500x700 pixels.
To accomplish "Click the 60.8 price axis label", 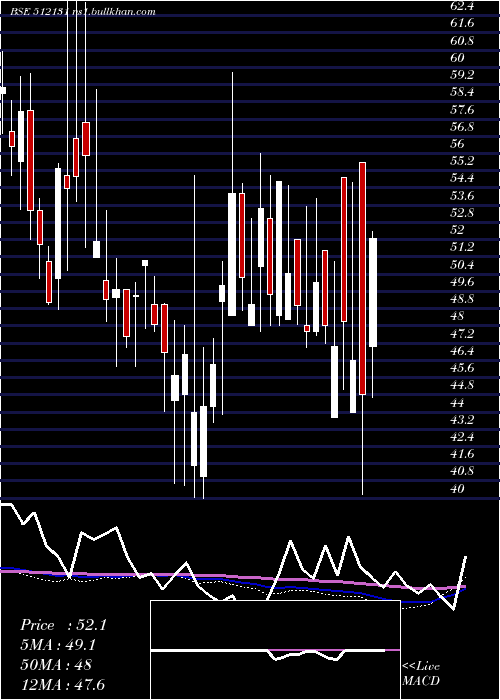I will click(462, 41).
